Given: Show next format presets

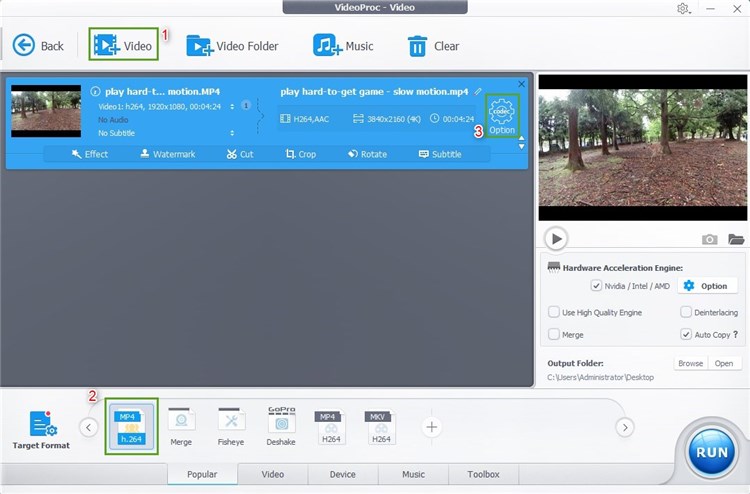Looking at the screenshot, I should pyautogui.click(x=625, y=427).
